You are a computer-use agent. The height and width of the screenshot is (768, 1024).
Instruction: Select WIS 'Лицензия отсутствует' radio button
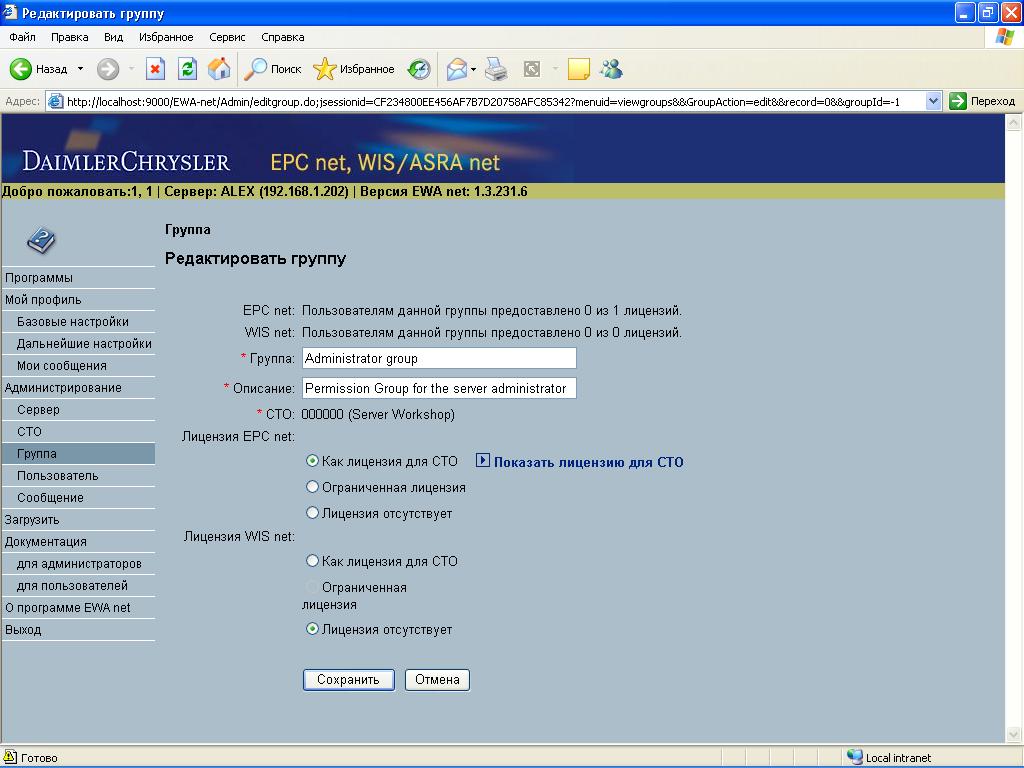(x=312, y=629)
